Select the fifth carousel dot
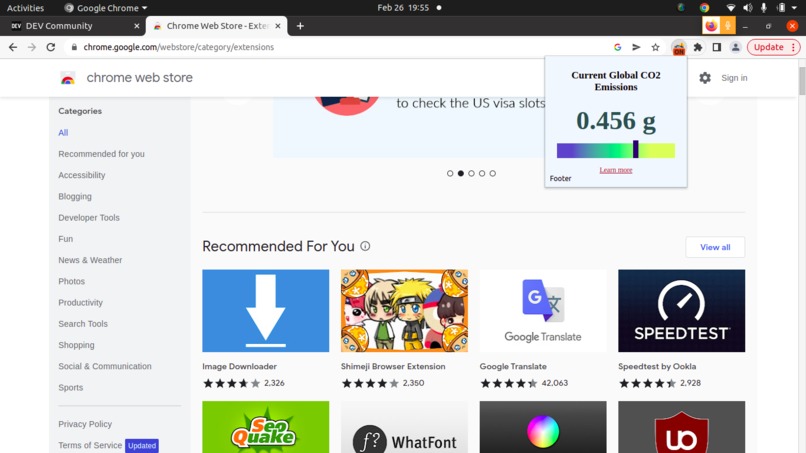 492,173
